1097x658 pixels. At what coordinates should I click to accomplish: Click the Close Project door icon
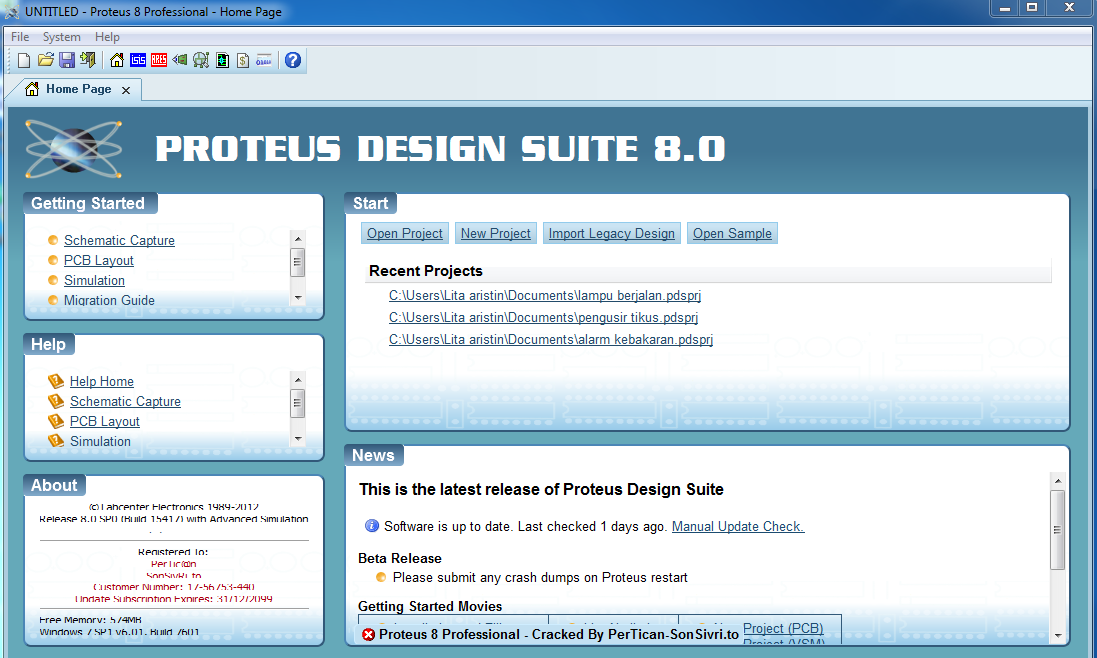pos(87,60)
